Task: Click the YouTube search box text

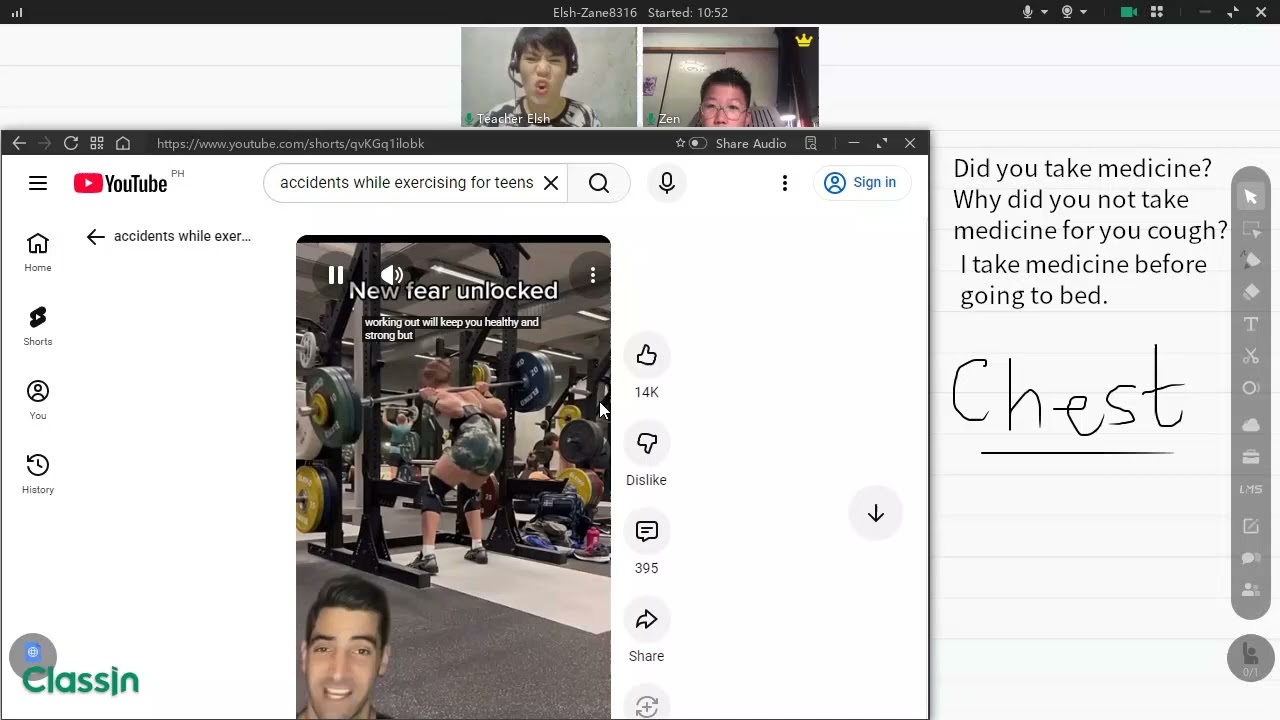Action: point(406,182)
